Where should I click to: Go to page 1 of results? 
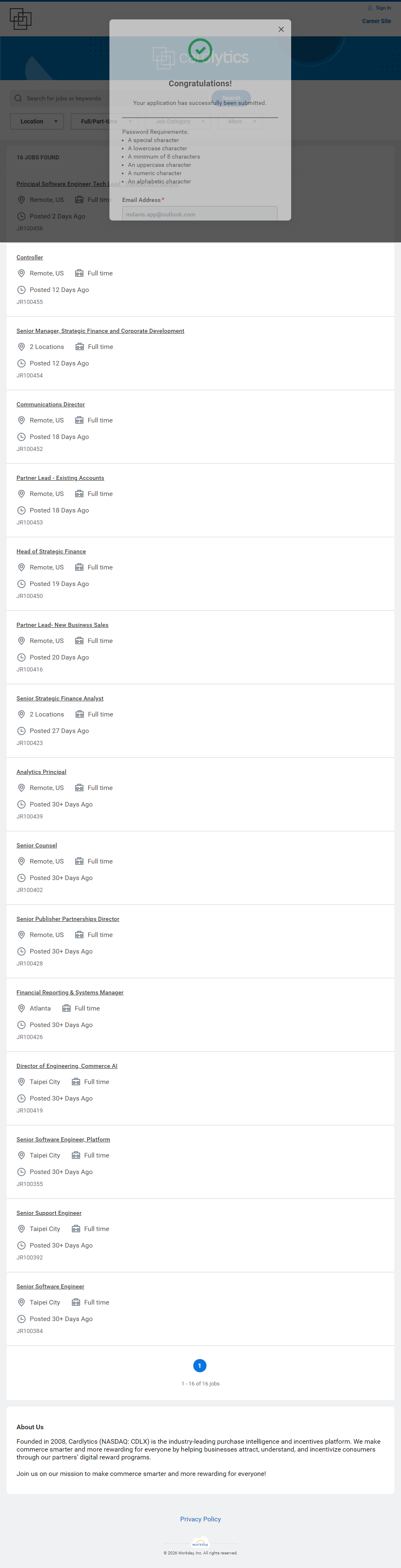click(199, 1365)
